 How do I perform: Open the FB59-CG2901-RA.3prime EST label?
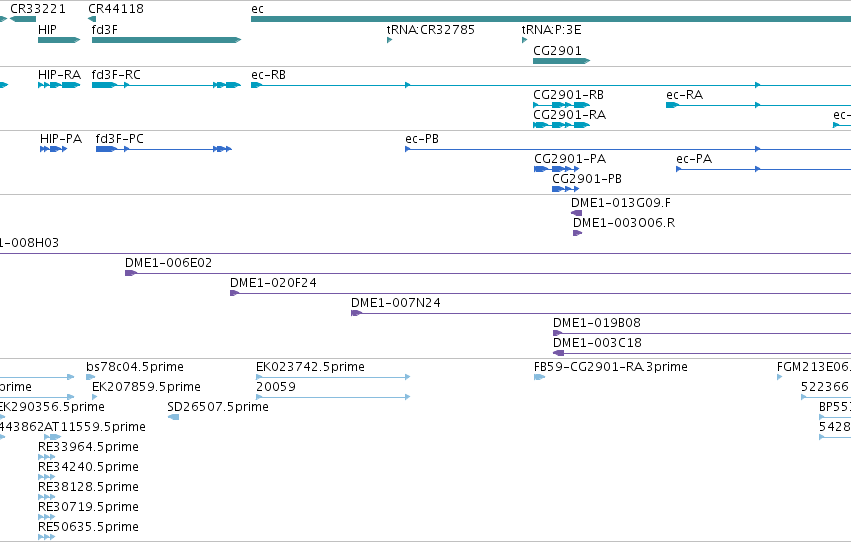611,367
